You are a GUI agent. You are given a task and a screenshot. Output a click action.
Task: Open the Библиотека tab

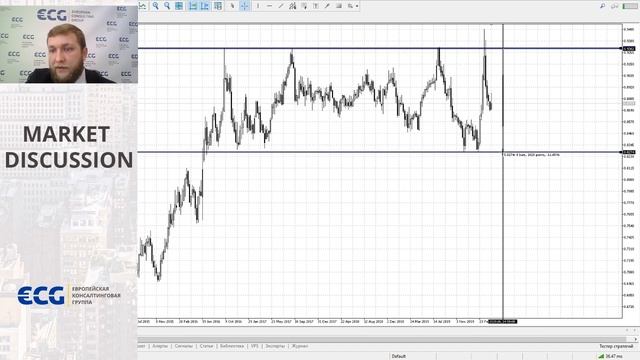[232, 346]
